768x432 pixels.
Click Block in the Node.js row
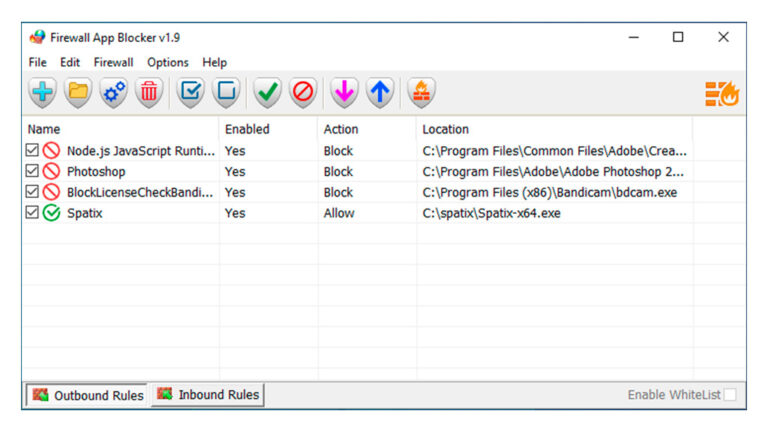point(338,151)
